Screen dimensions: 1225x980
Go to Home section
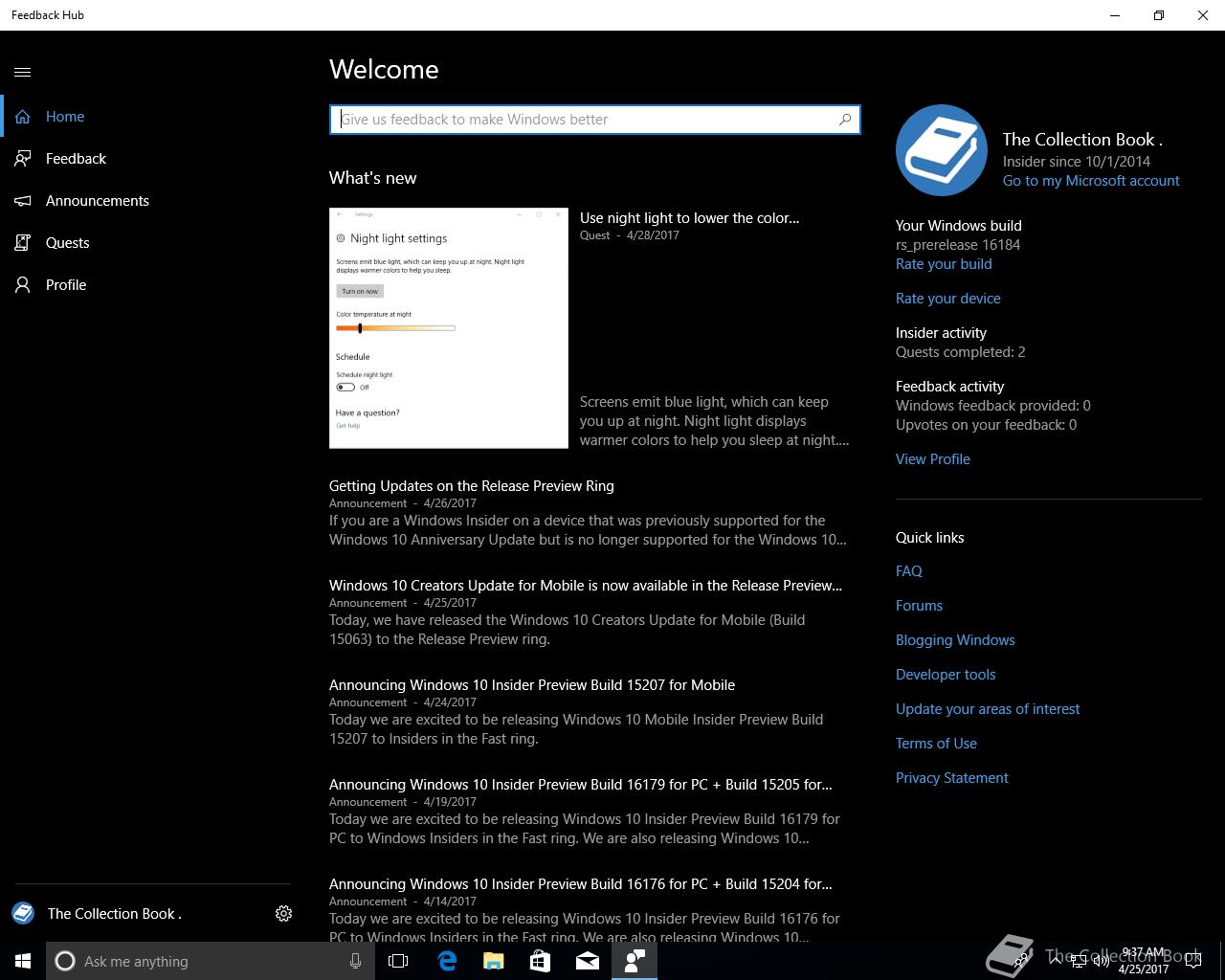pos(65,117)
